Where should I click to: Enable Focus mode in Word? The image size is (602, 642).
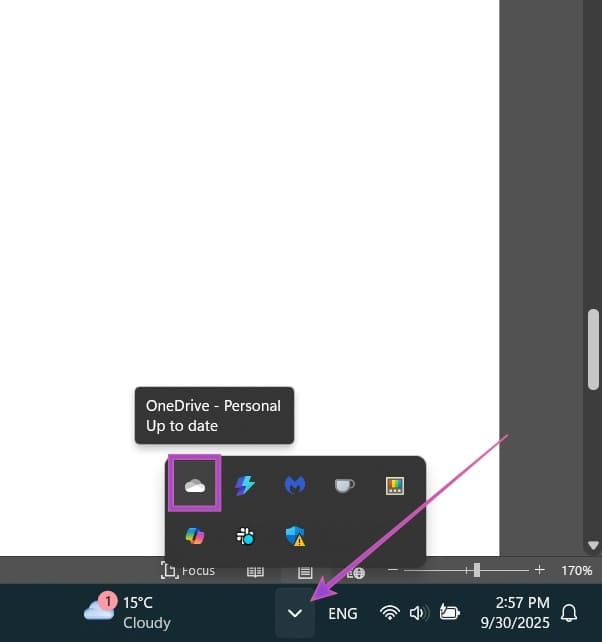(x=188, y=571)
